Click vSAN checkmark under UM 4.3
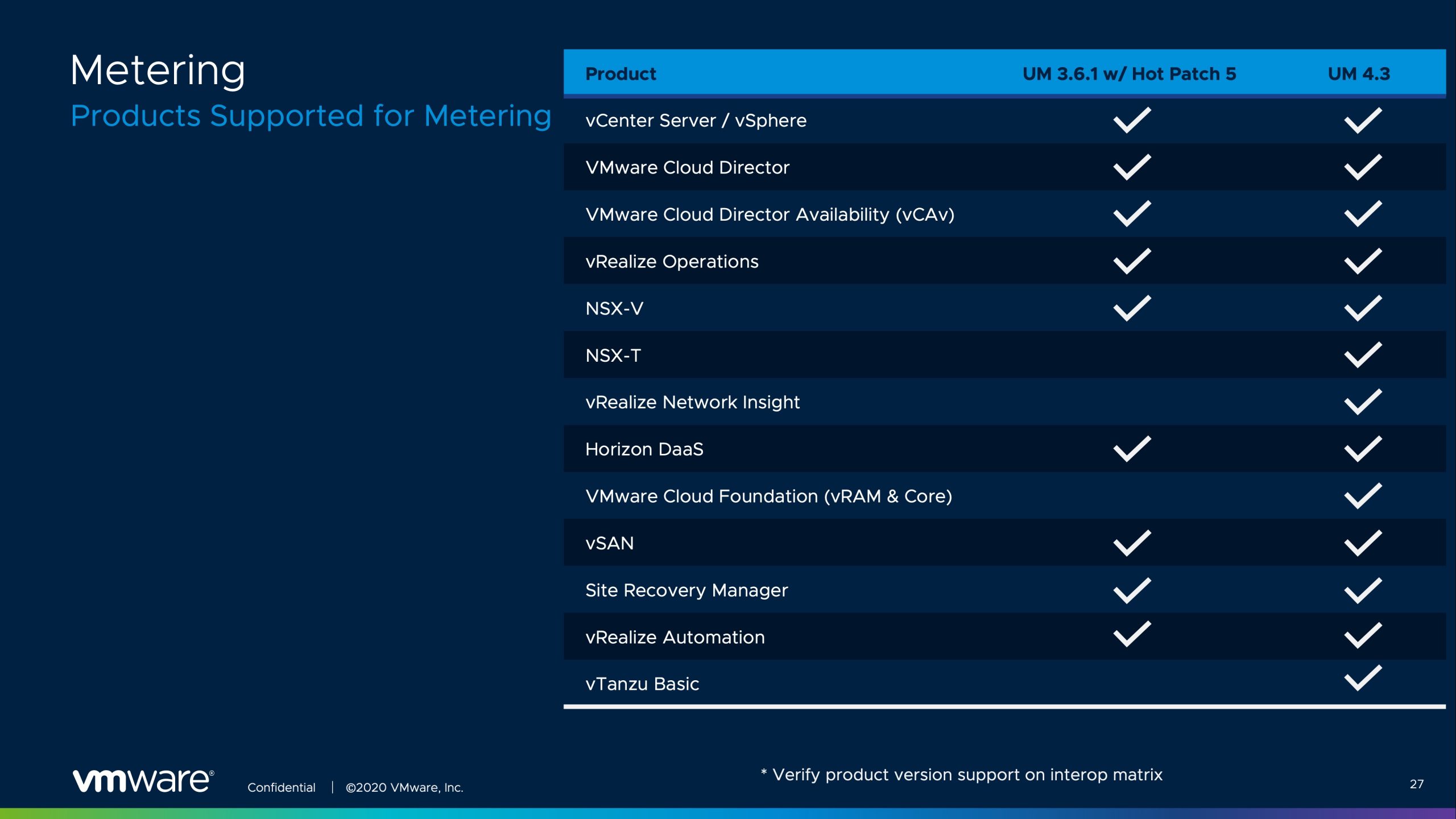The image size is (1456, 819). (x=1363, y=543)
